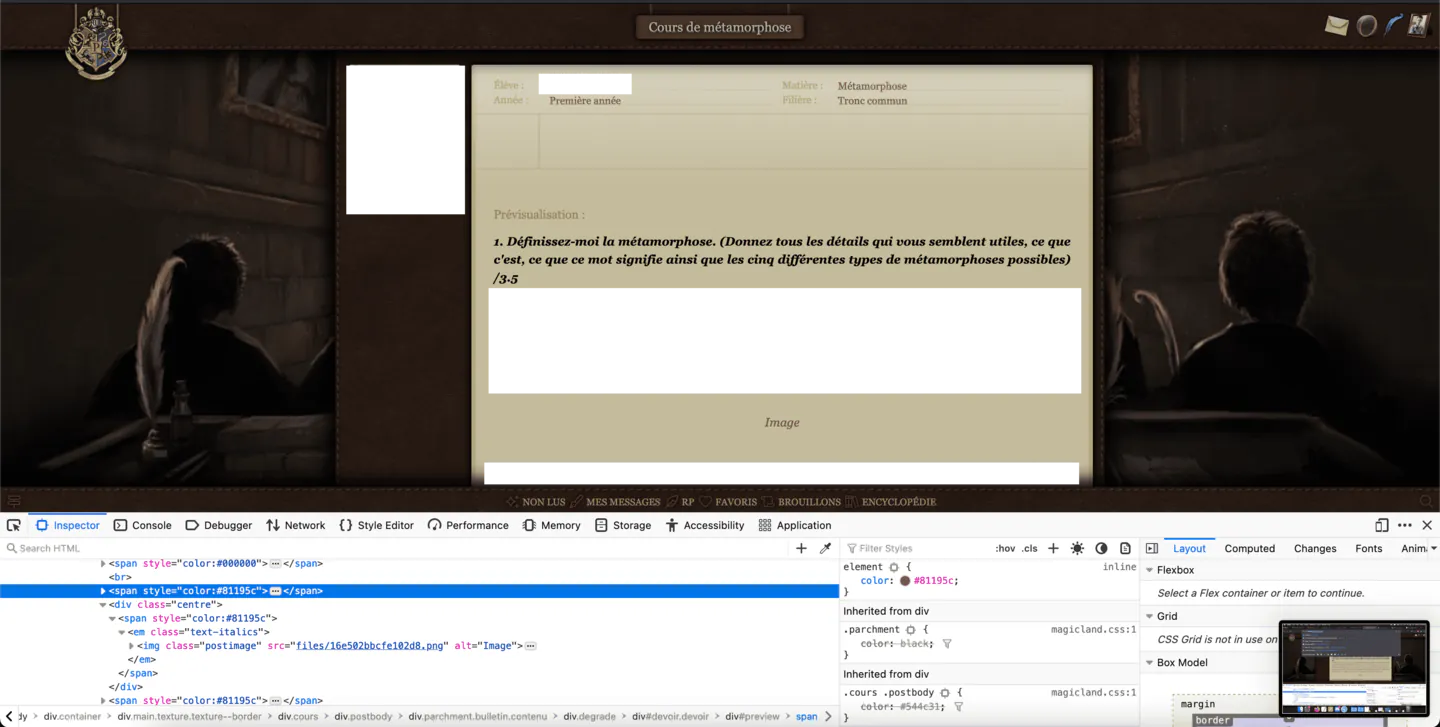Open the Performance tab
The image size is (1440, 727).
coord(468,525)
